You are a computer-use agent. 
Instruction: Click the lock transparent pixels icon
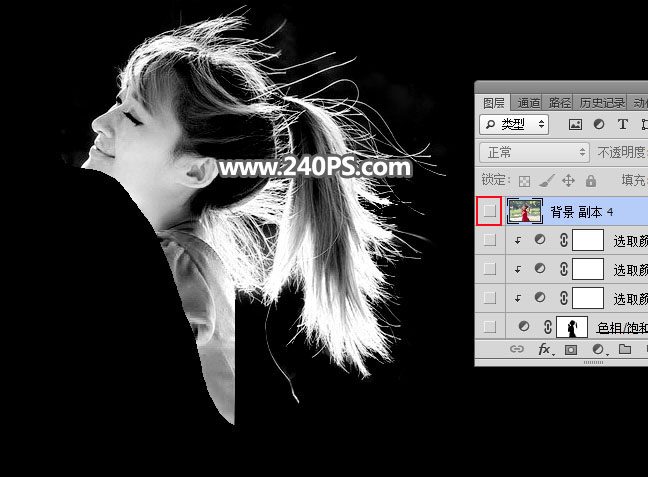[x=523, y=181]
